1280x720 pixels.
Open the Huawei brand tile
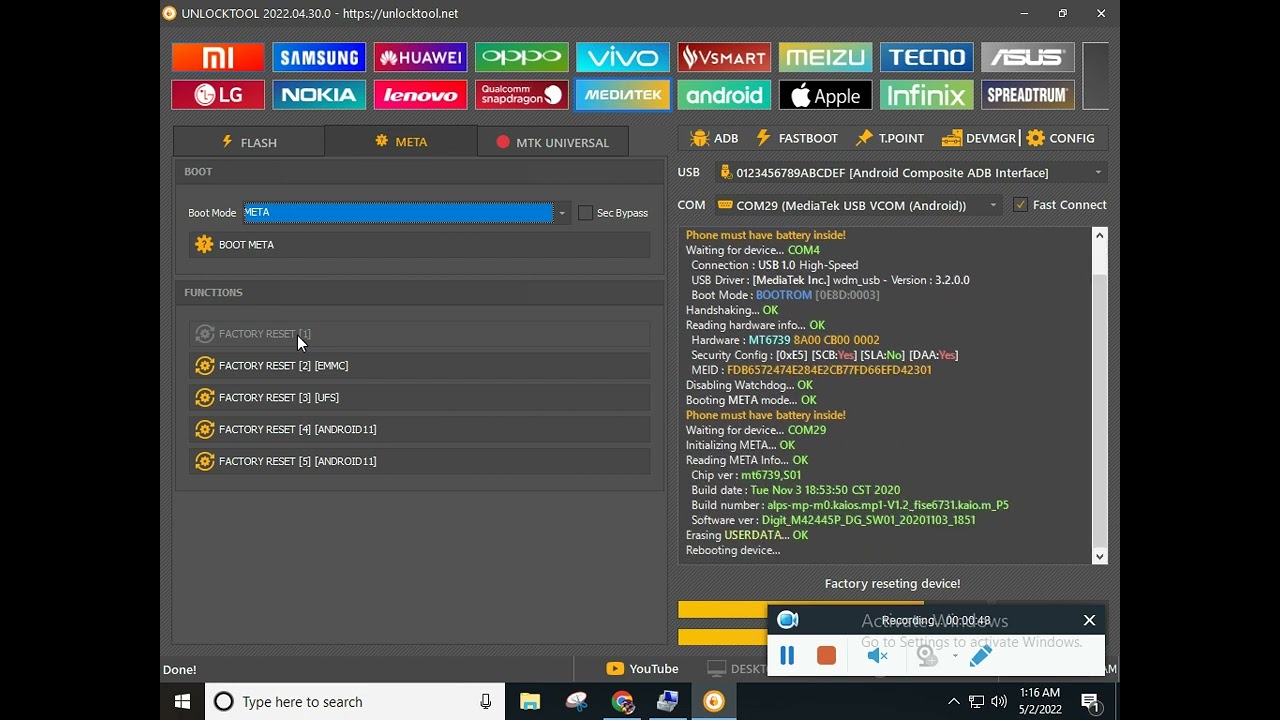(x=420, y=57)
